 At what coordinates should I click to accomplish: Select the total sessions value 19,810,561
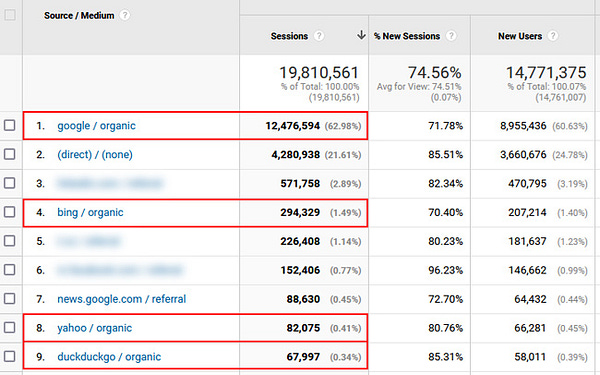[x=319, y=73]
